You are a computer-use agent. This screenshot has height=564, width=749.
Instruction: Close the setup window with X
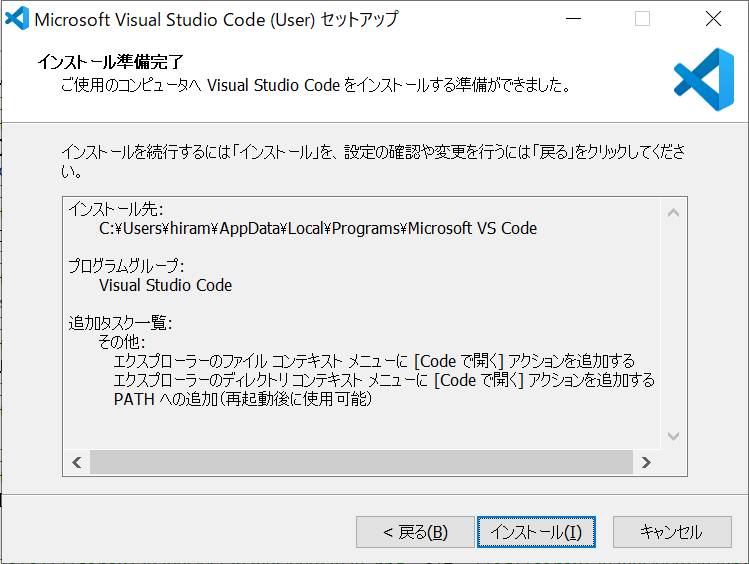(x=713, y=19)
